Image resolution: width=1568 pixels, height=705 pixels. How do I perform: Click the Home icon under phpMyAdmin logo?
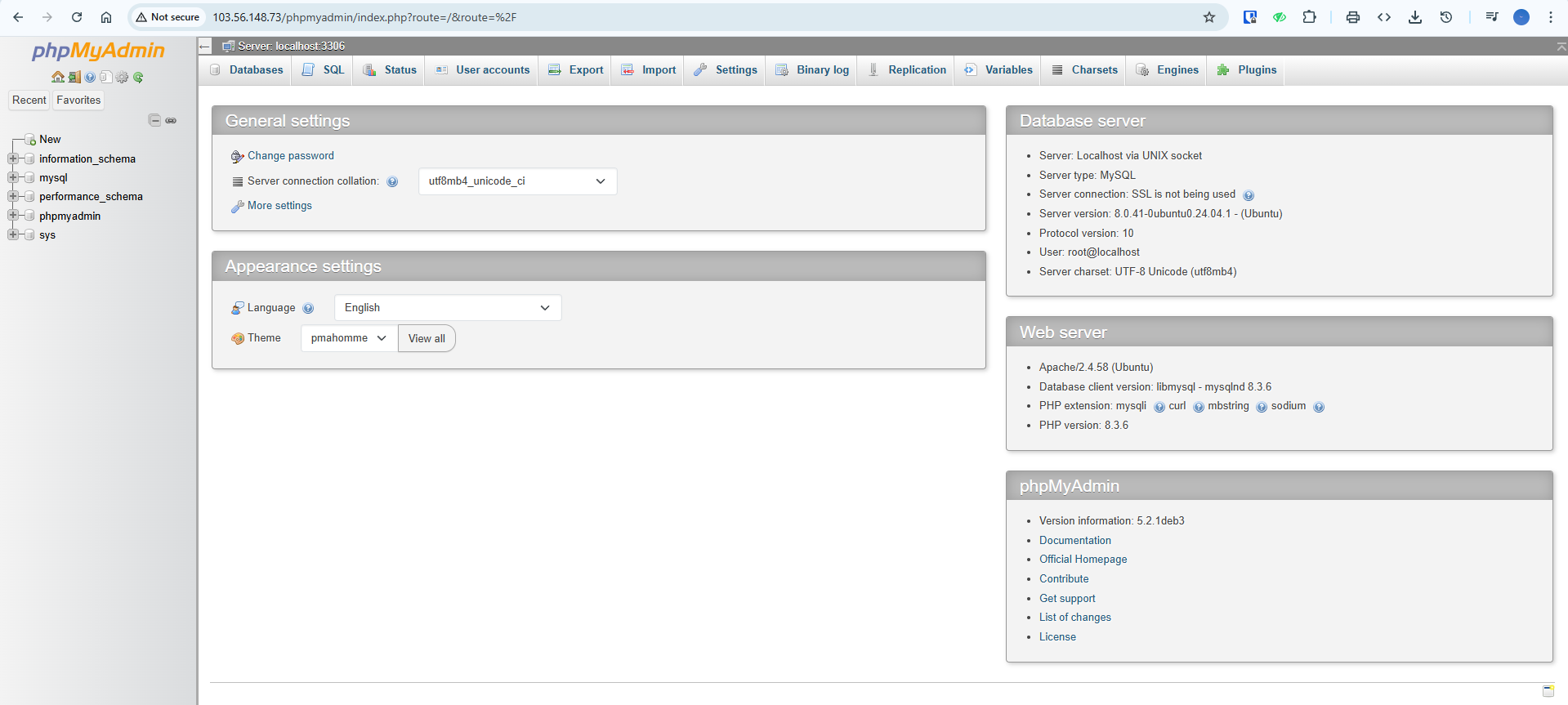point(58,77)
